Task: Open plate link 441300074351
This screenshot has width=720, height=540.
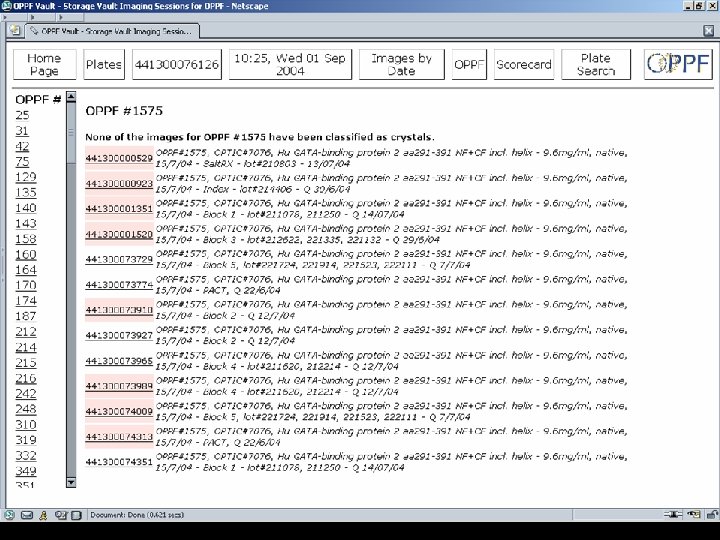Action: pos(119,462)
